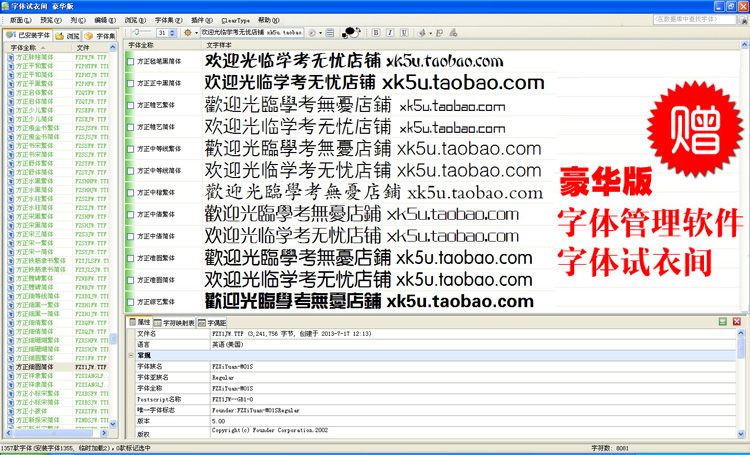Viewport: 750px width, 455px height.
Task: Open the 编辑 menu
Action: [x=105, y=20]
